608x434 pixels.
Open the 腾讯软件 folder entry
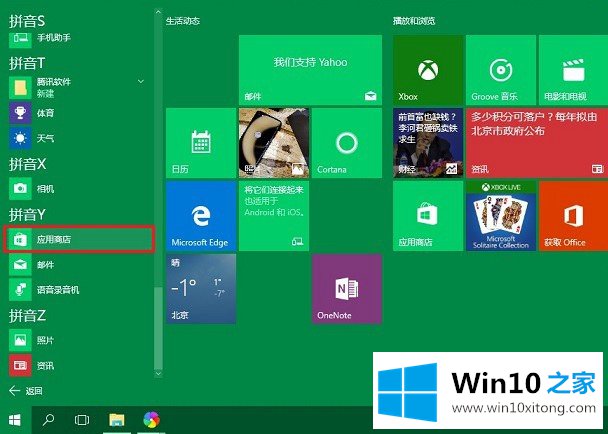click(x=78, y=87)
